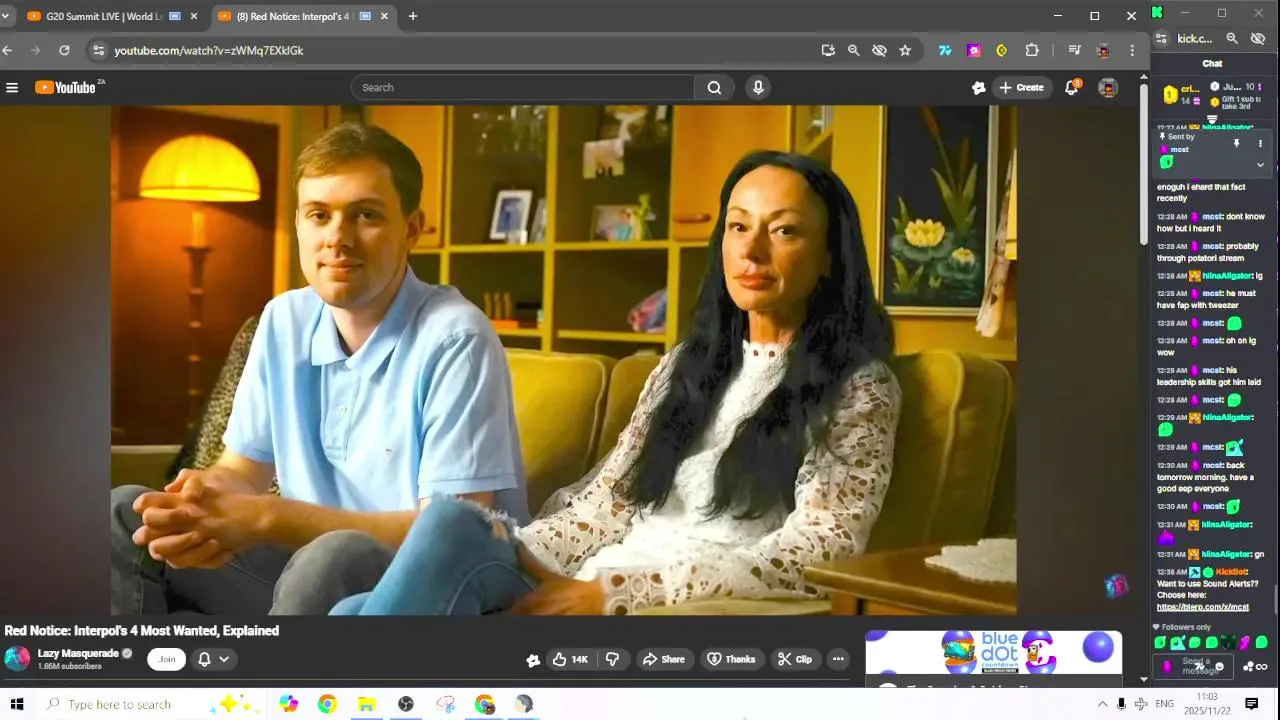Start voice search with the microphone
Viewport: 1280px width, 720px height.
758,88
